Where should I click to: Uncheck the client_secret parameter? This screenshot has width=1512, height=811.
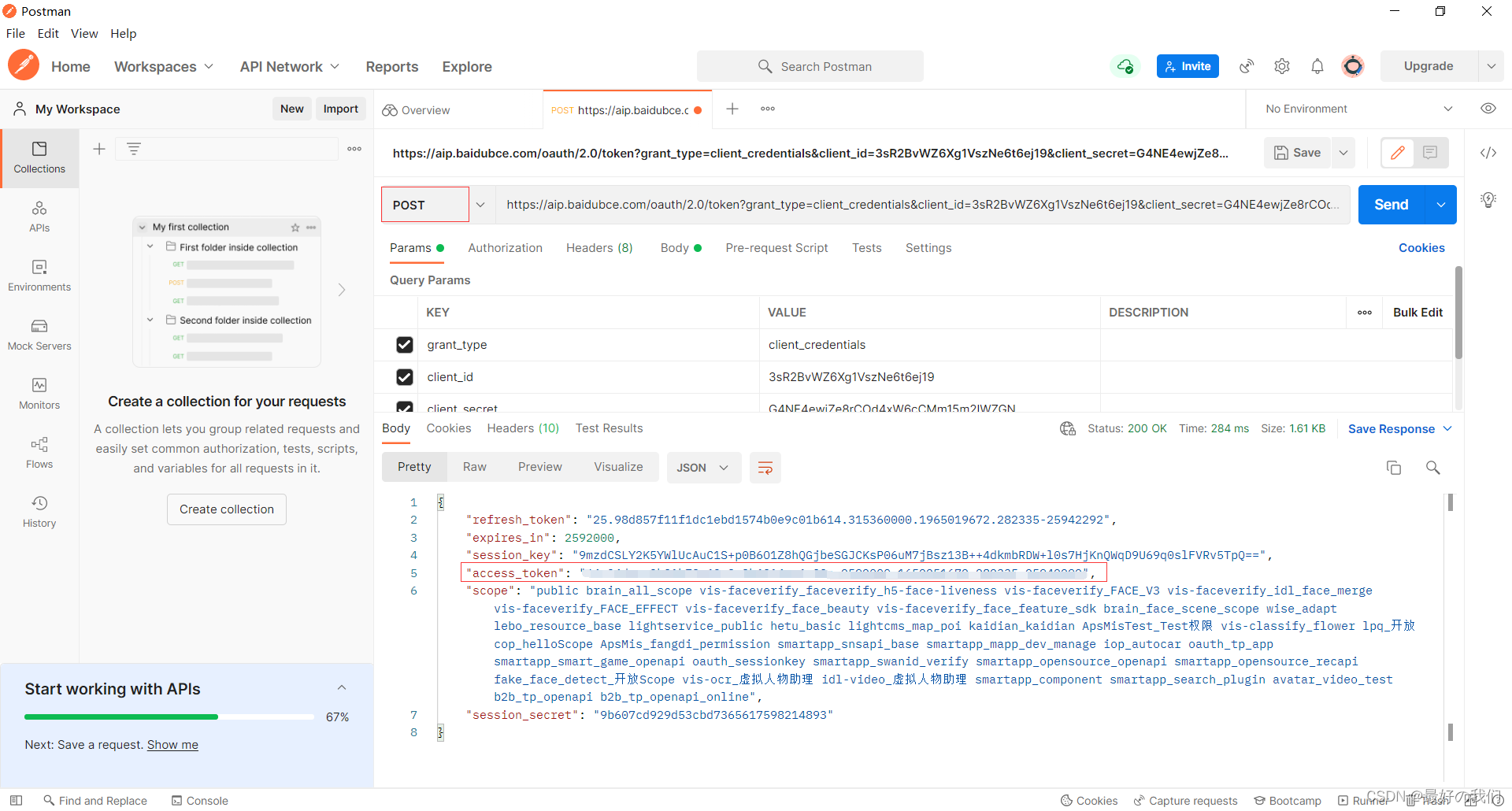coord(405,407)
